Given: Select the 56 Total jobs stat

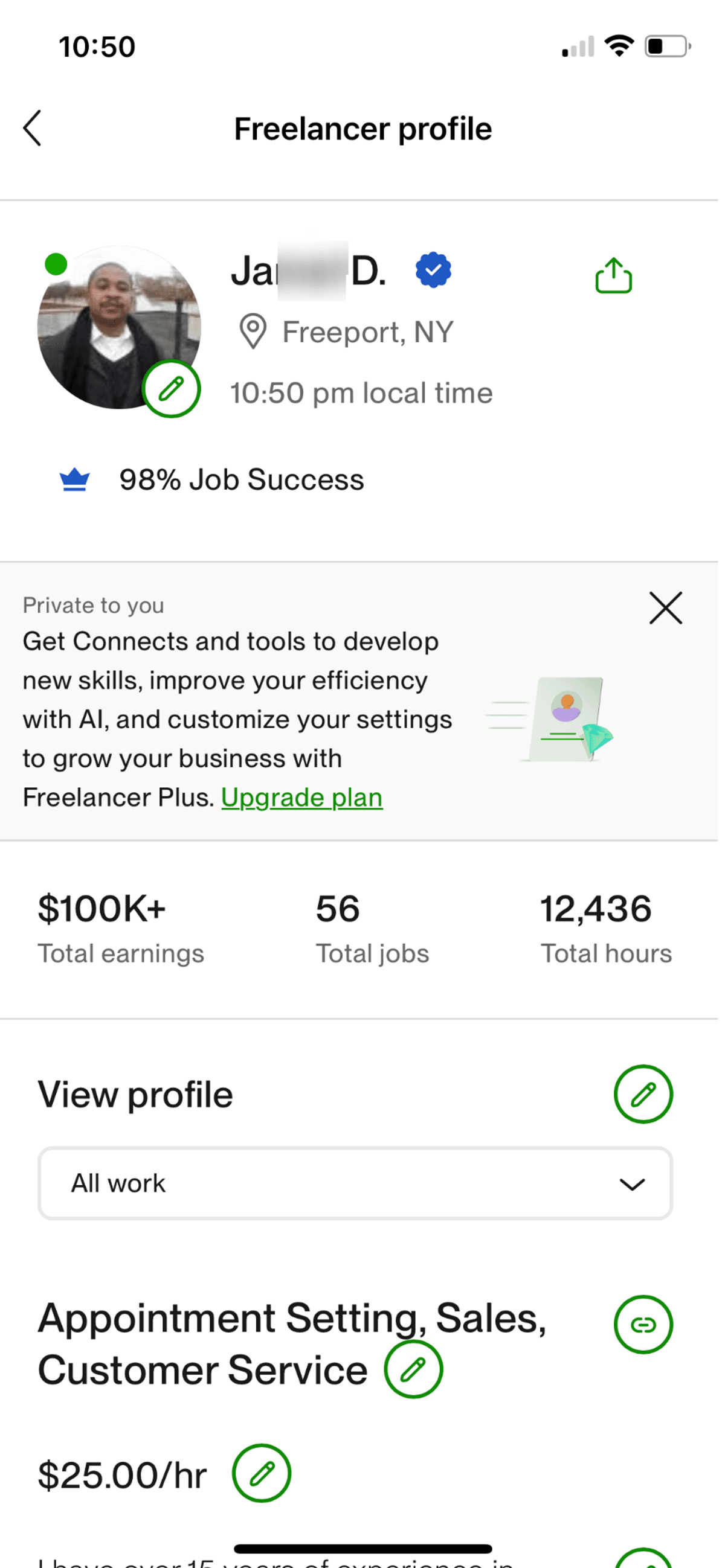Looking at the screenshot, I should coord(372,927).
